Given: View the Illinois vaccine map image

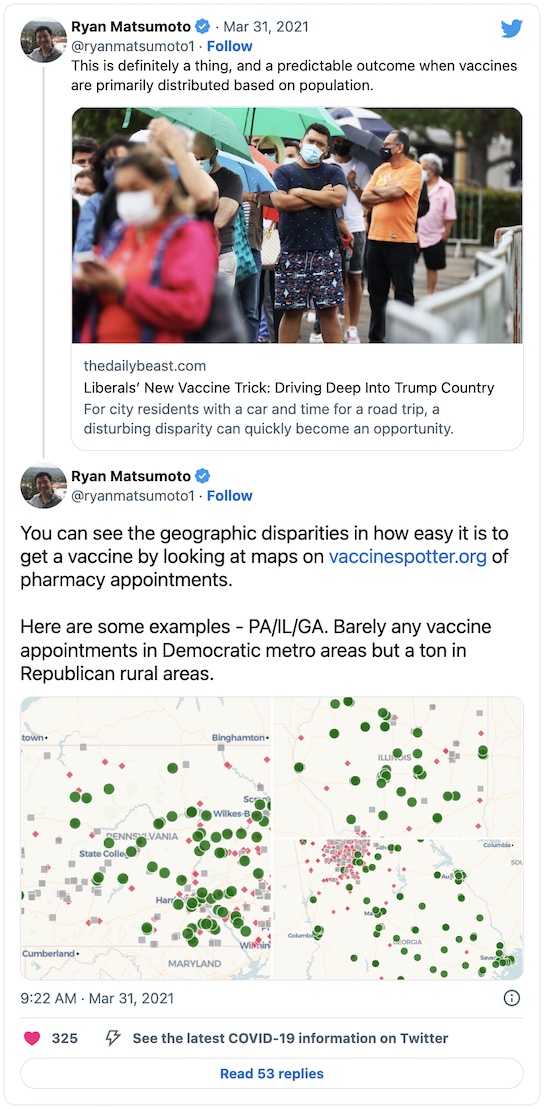Looking at the screenshot, I should (x=399, y=767).
